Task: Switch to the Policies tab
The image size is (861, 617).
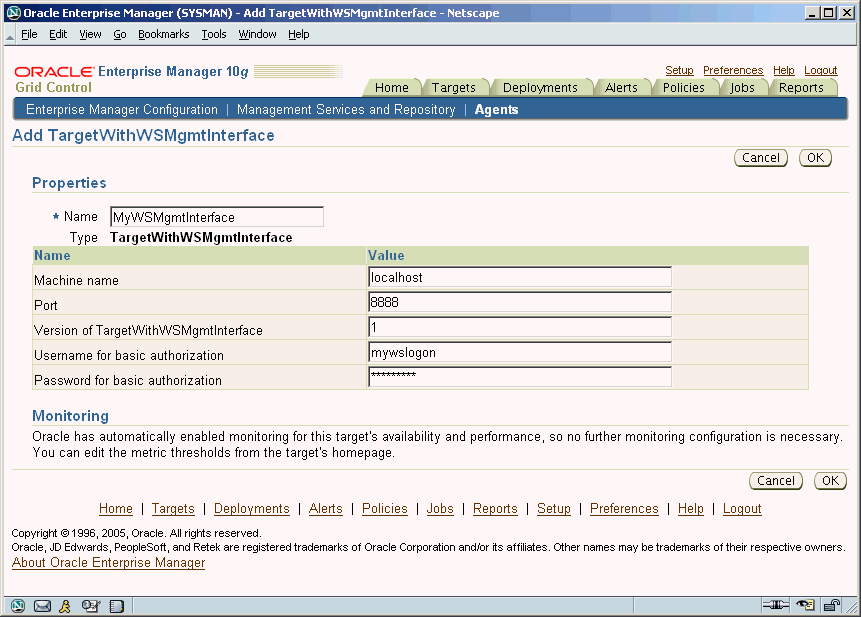Action: [684, 88]
